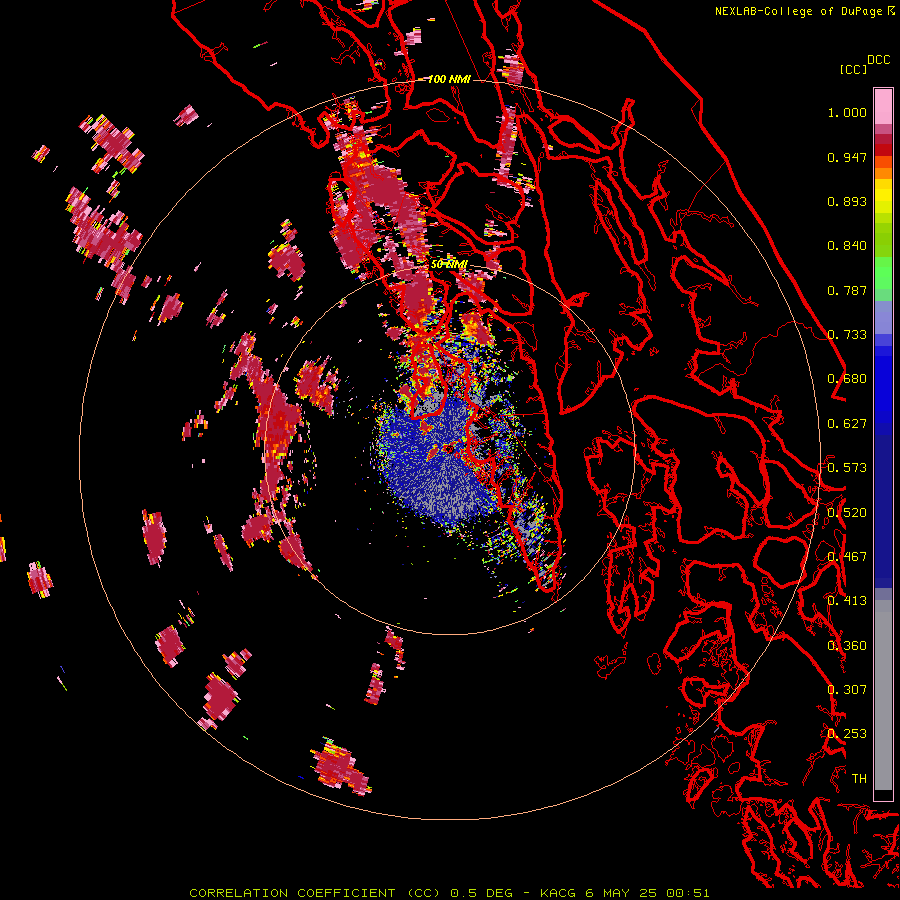
Task: Click the bright green segment of the color bar
Action: [x=883, y=273]
